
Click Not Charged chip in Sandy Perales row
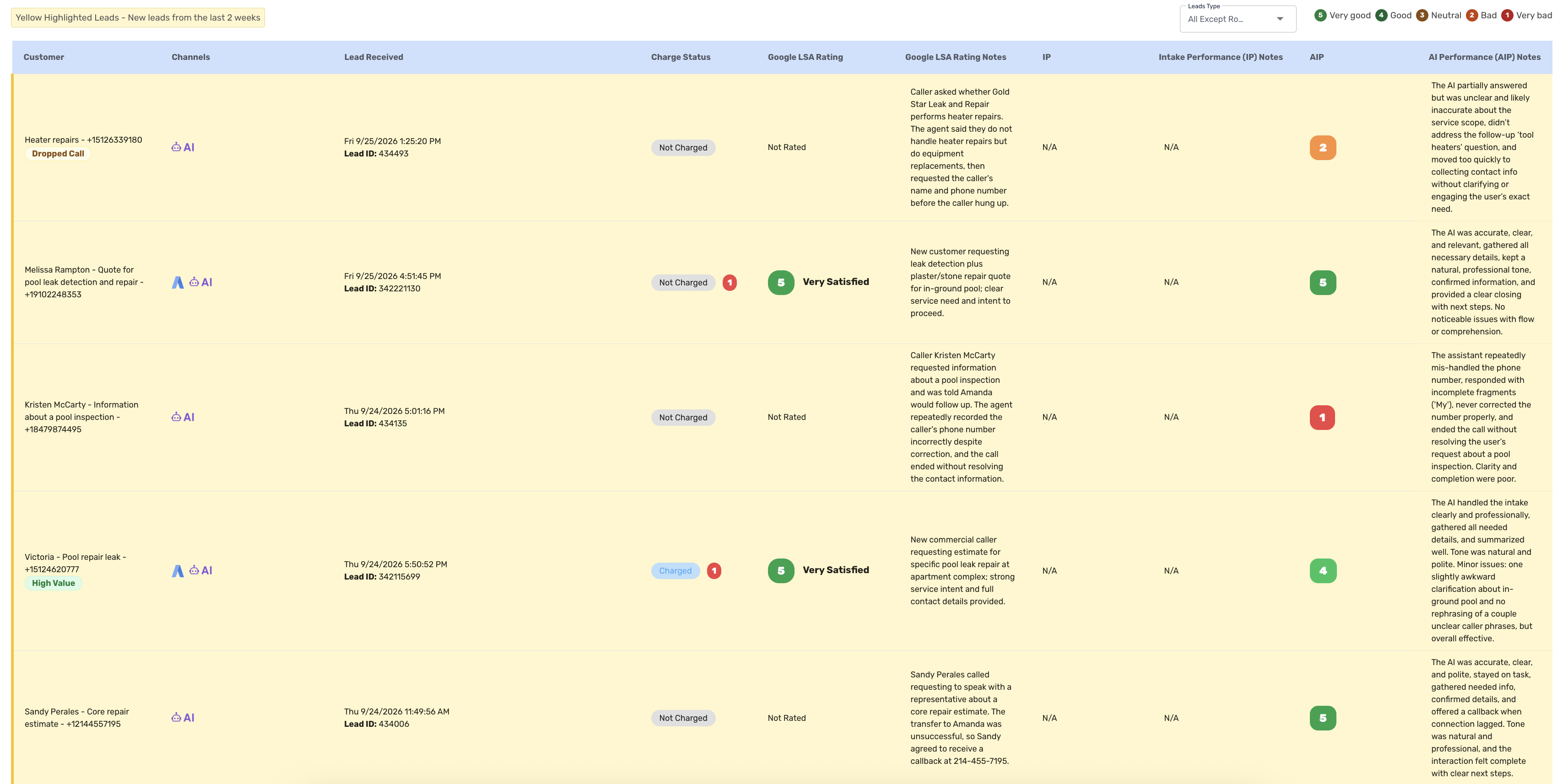coord(683,718)
